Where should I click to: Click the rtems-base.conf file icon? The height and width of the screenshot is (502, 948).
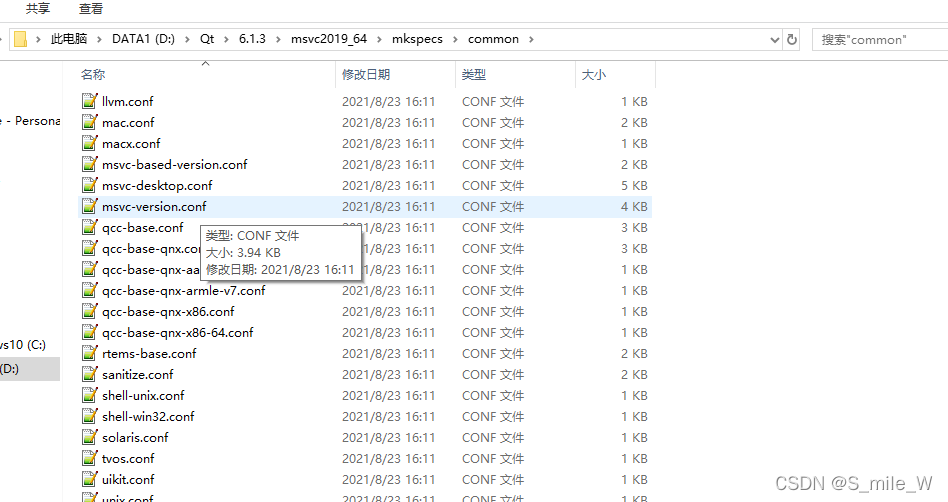point(89,353)
